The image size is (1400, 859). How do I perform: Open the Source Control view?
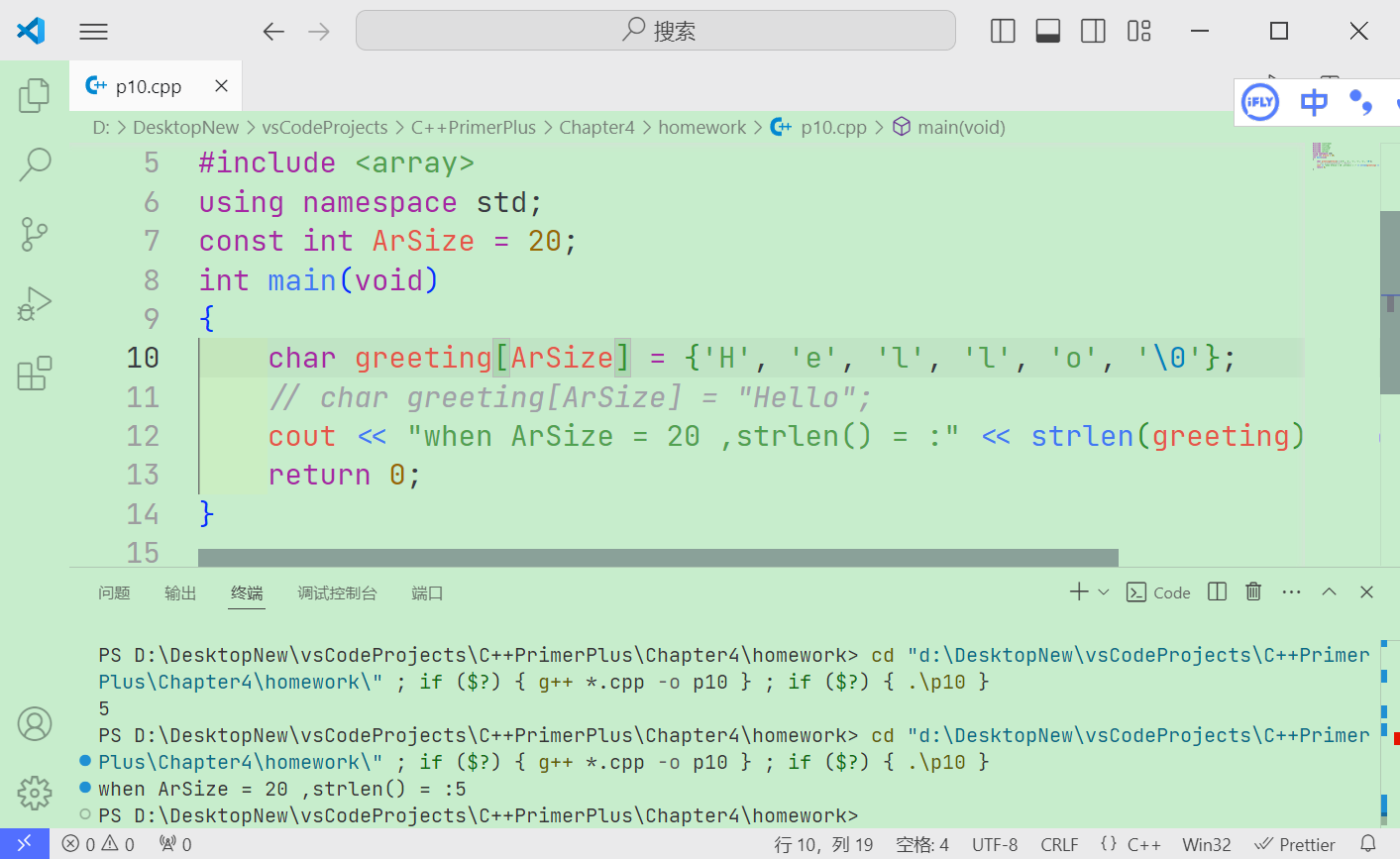(35, 235)
